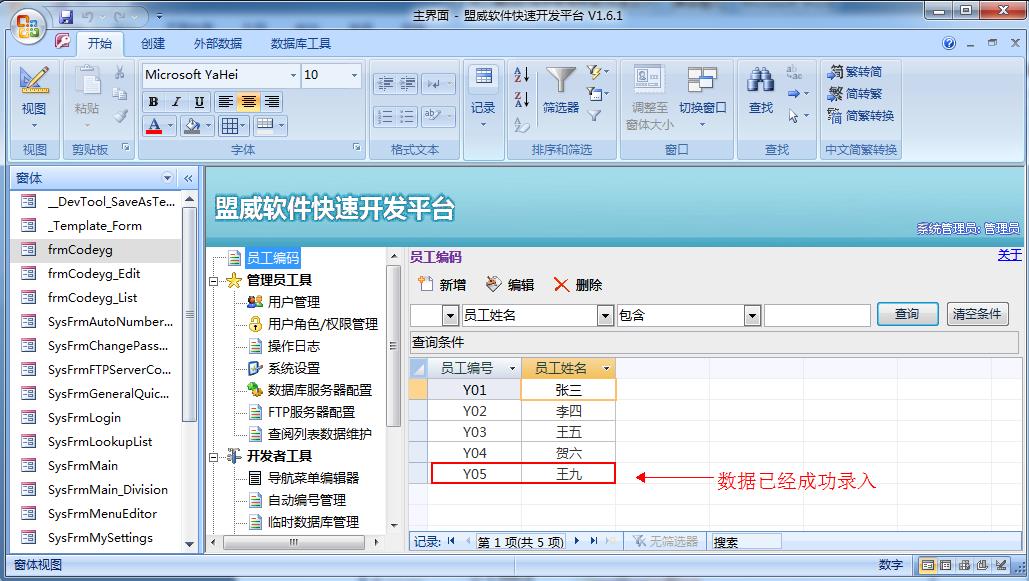Switch to the 创建 tab

coord(153,43)
